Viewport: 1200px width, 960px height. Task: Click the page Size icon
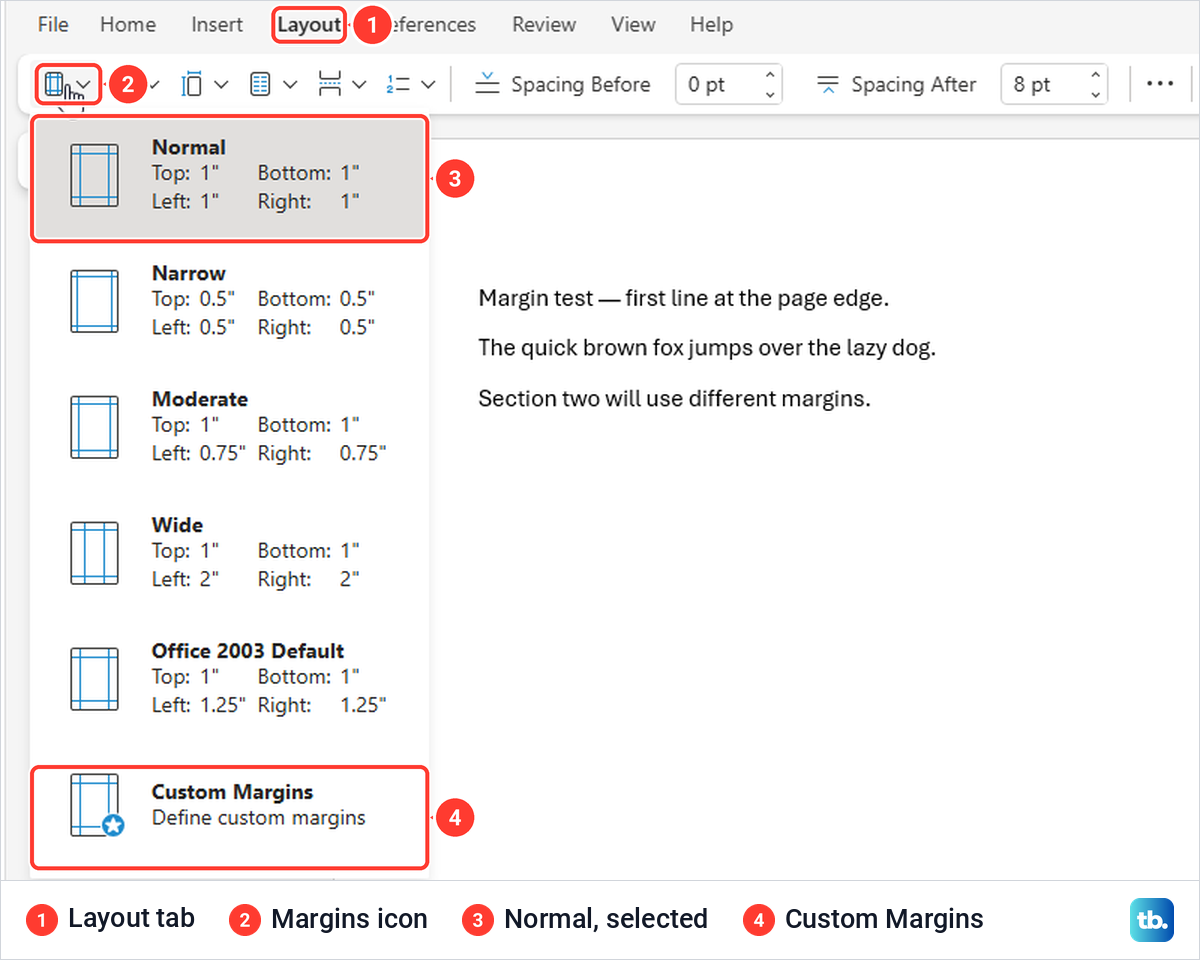tap(191, 85)
